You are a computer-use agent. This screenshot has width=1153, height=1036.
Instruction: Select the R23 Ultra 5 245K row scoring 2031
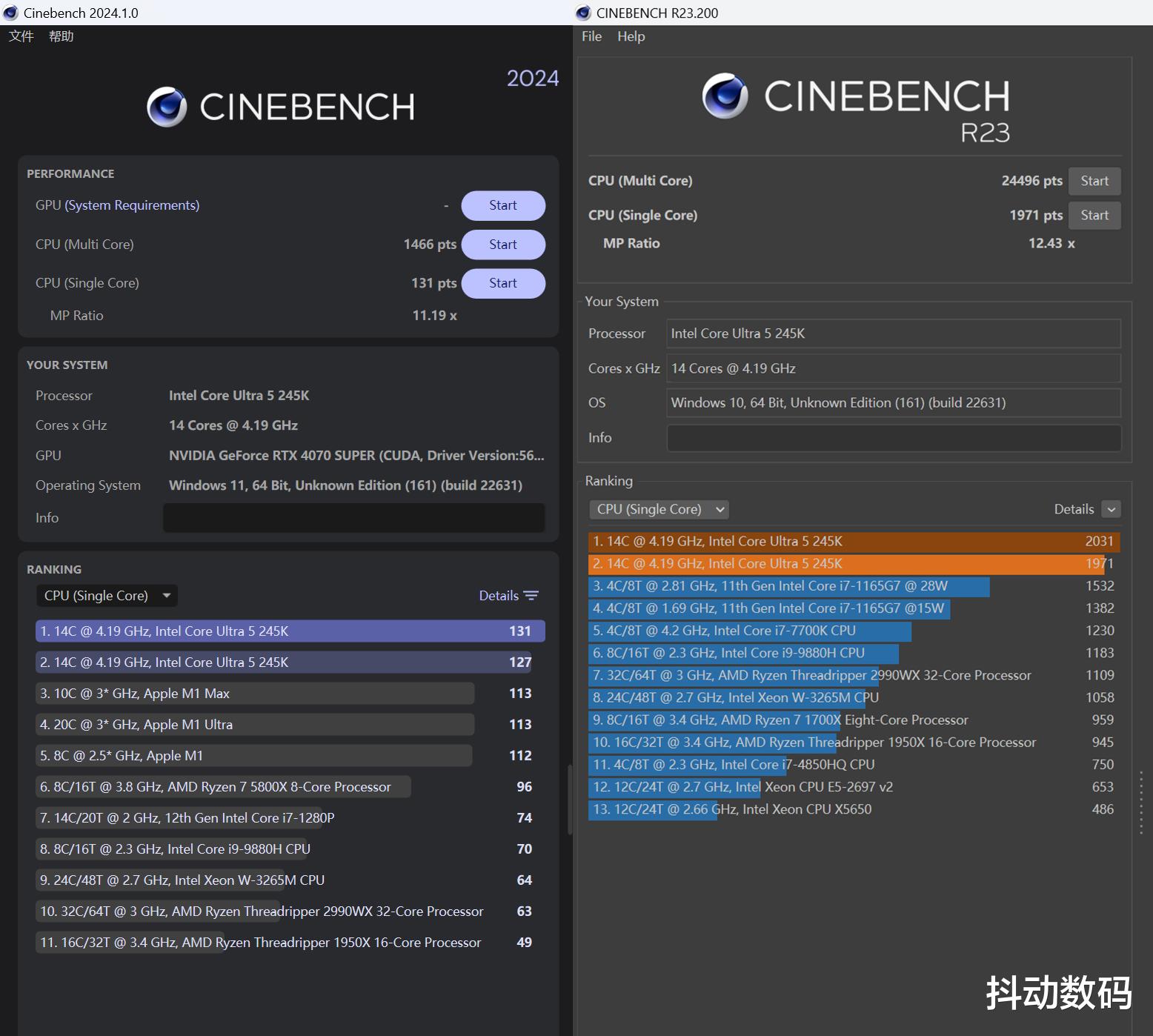854,542
